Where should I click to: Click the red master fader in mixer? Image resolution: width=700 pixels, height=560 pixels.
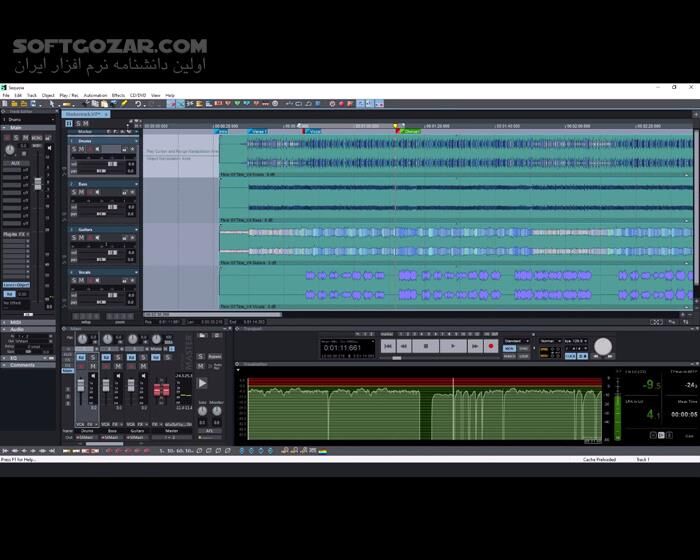(x=161, y=389)
